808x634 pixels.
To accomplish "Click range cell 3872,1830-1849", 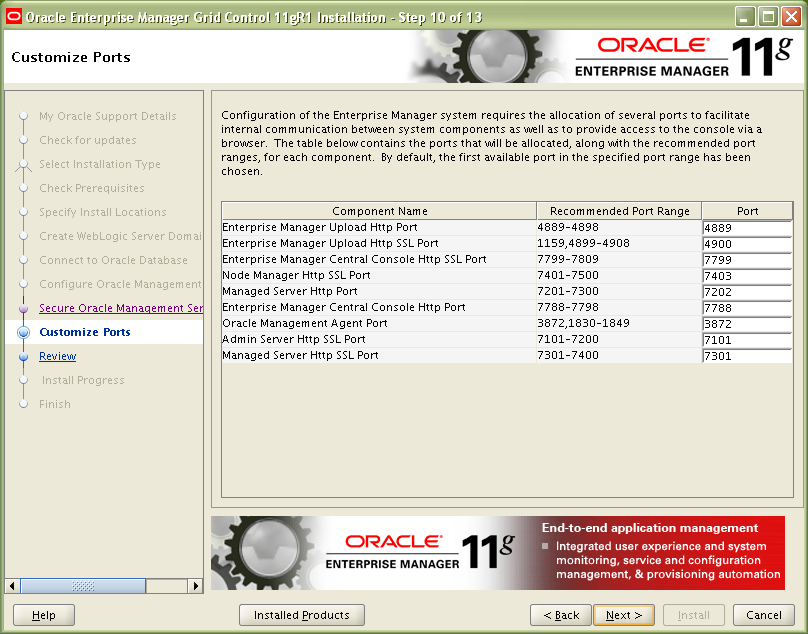I will tap(619, 323).
